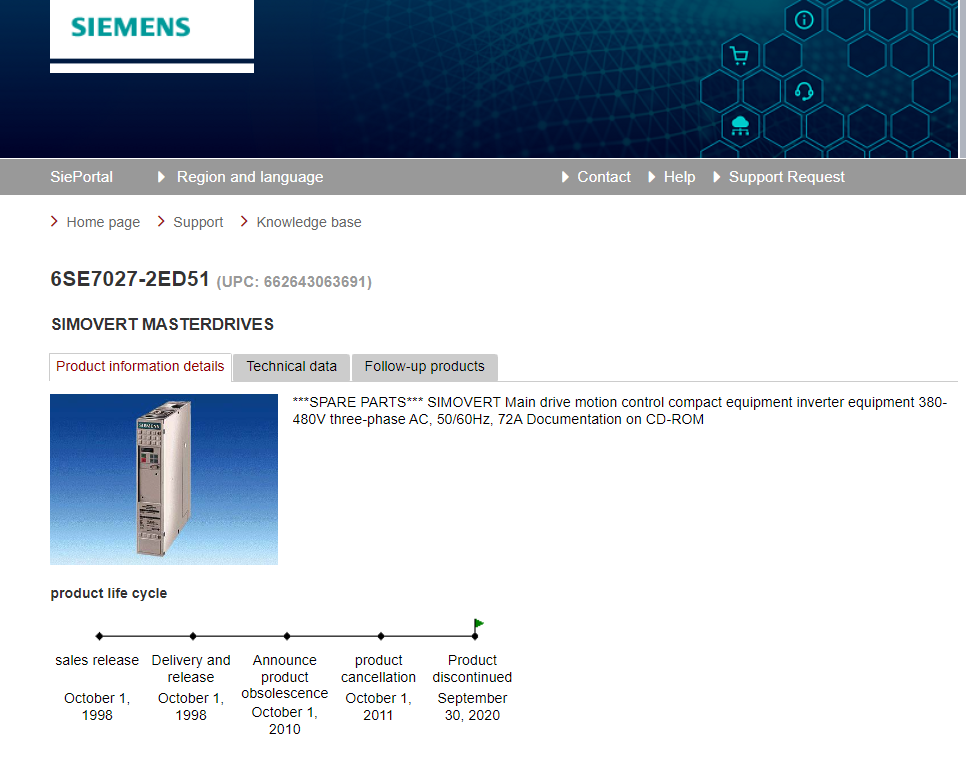This screenshot has height=762, width=966.
Task: Click the product cancellation timeline point
Action: [381, 636]
